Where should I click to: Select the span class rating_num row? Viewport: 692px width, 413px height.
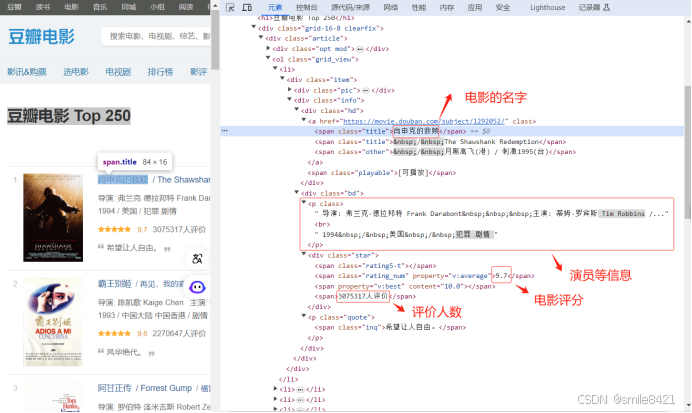pos(425,276)
